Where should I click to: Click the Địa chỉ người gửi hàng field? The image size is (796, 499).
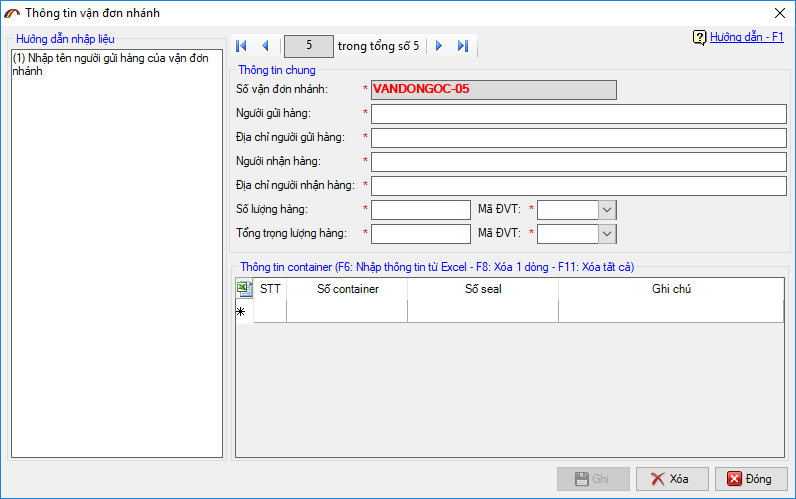pos(578,137)
